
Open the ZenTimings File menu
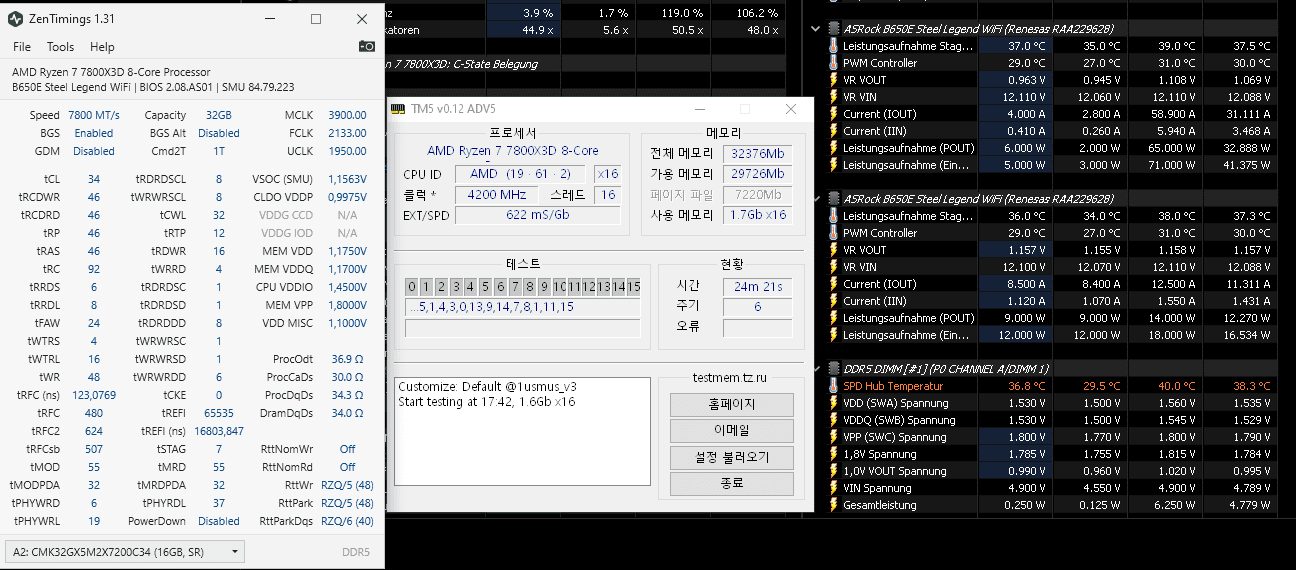tap(21, 47)
